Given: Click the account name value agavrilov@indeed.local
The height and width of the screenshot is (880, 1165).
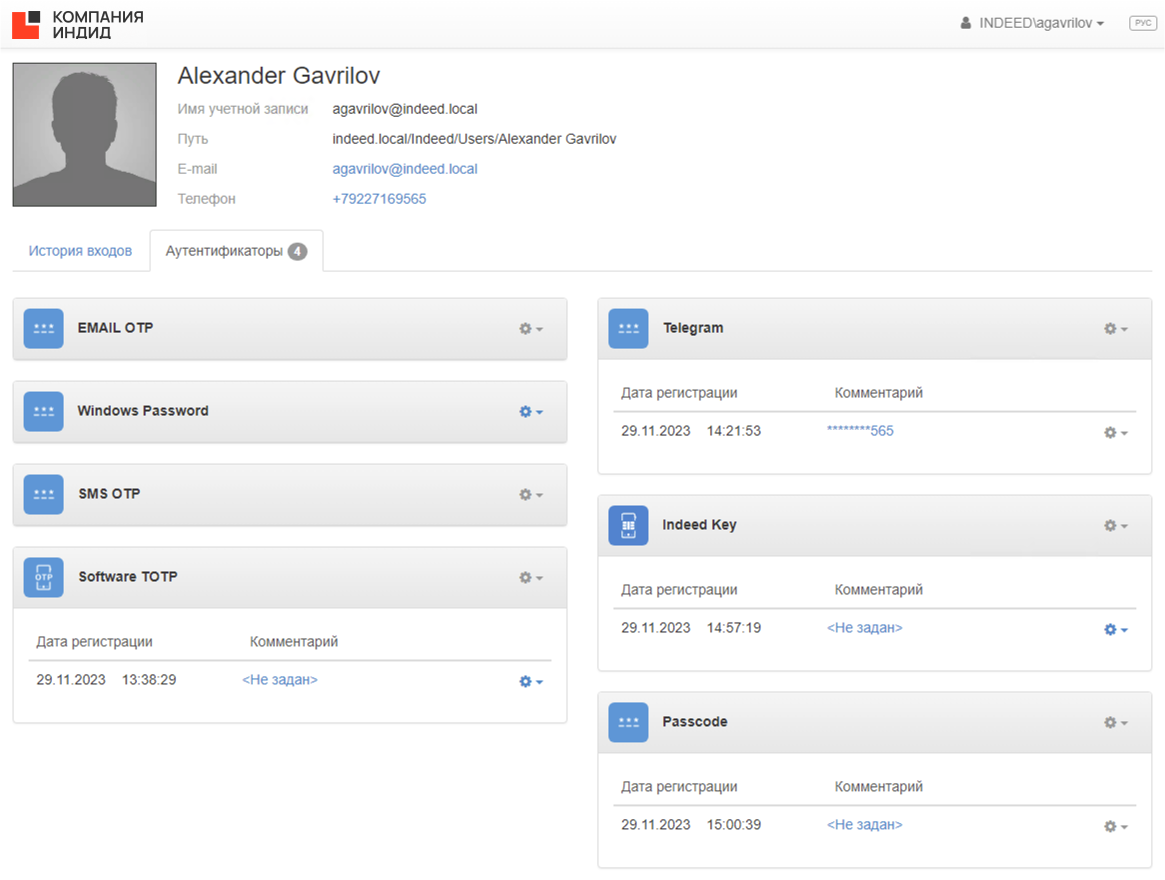Looking at the screenshot, I should (x=405, y=109).
